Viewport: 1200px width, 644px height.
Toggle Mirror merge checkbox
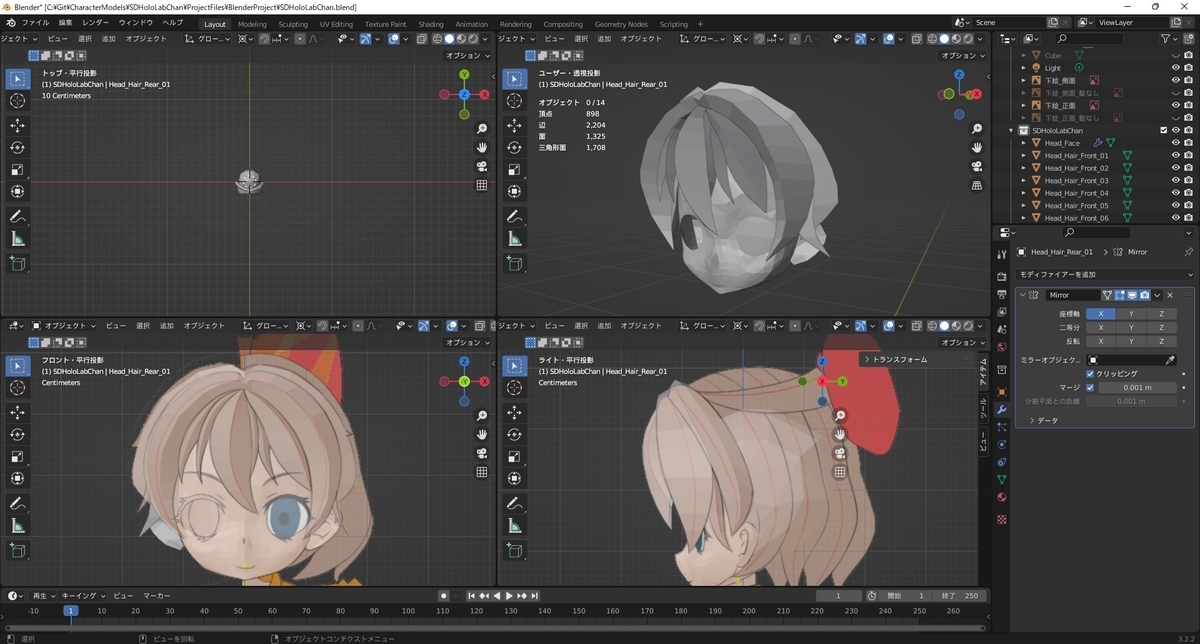pyautogui.click(x=1090, y=387)
